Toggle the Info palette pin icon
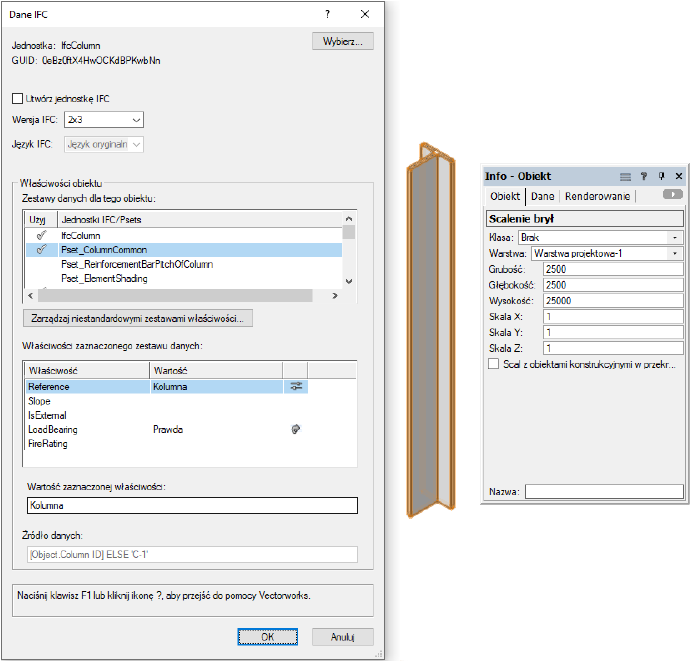 (660, 176)
